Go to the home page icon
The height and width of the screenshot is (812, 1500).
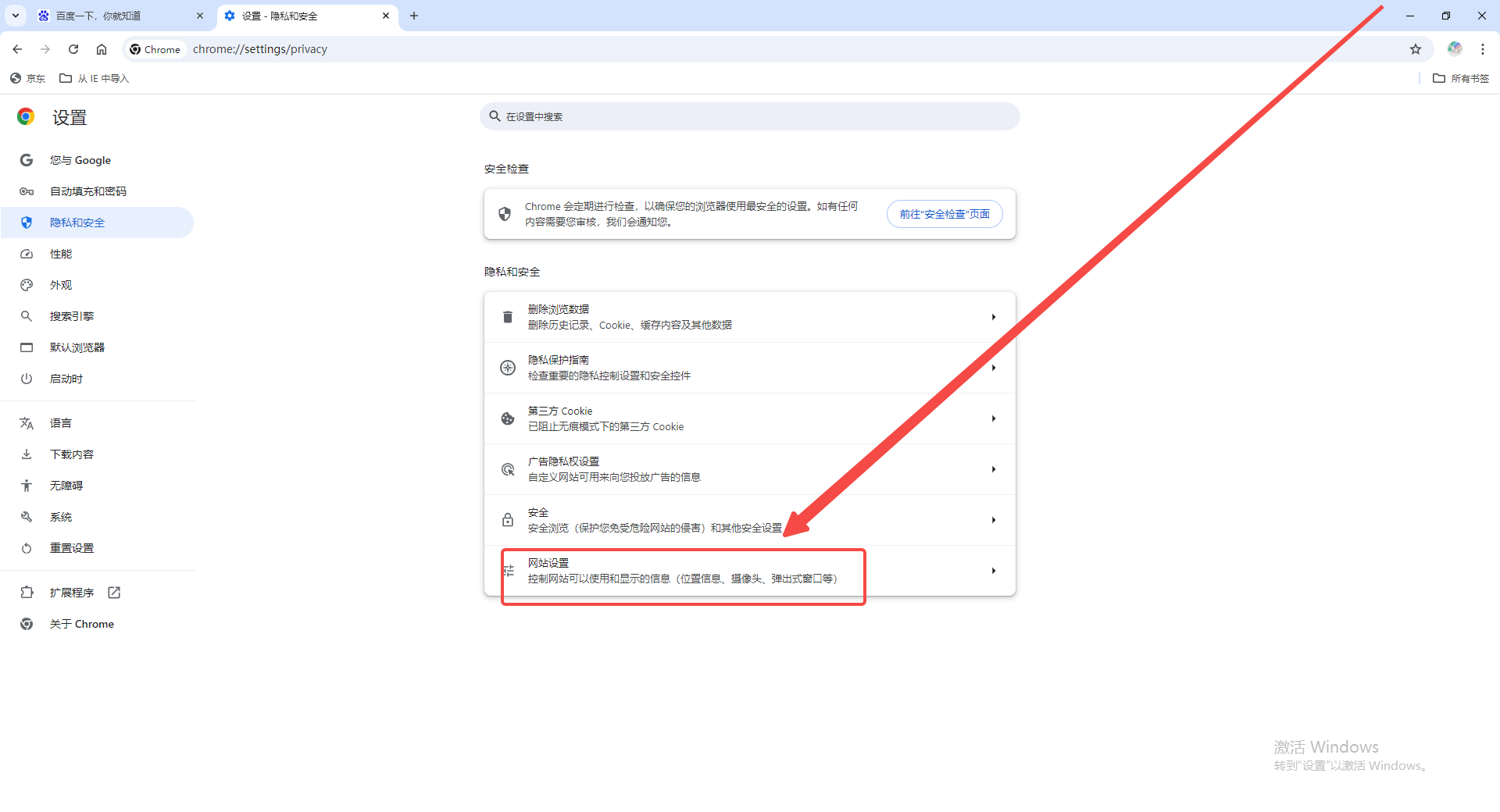(102, 49)
